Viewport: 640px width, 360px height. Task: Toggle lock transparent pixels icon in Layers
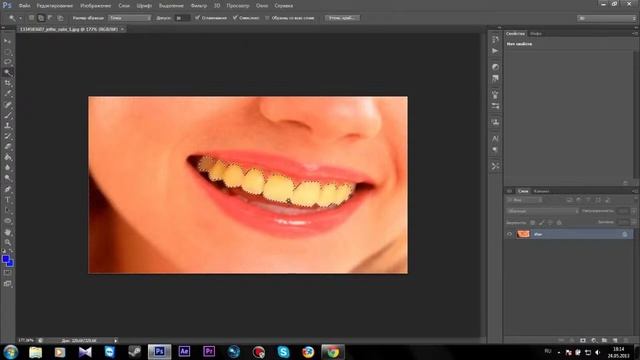533,222
